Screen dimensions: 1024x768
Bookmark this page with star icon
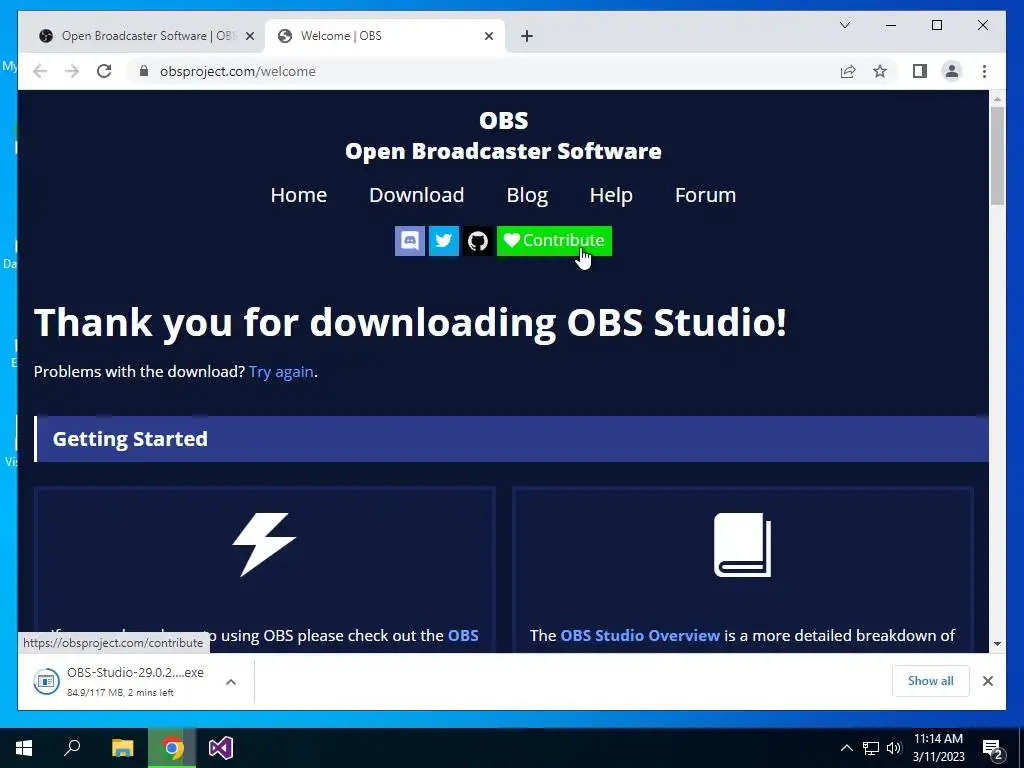880,71
